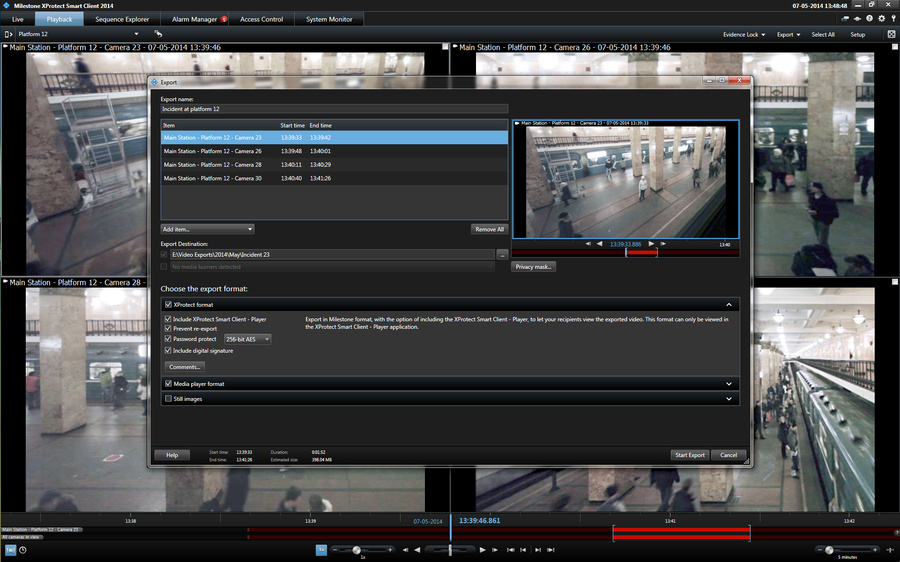
Task: Toggle the XProtect format checkbox
Action: pyautogui.click(x=168, y=305)
